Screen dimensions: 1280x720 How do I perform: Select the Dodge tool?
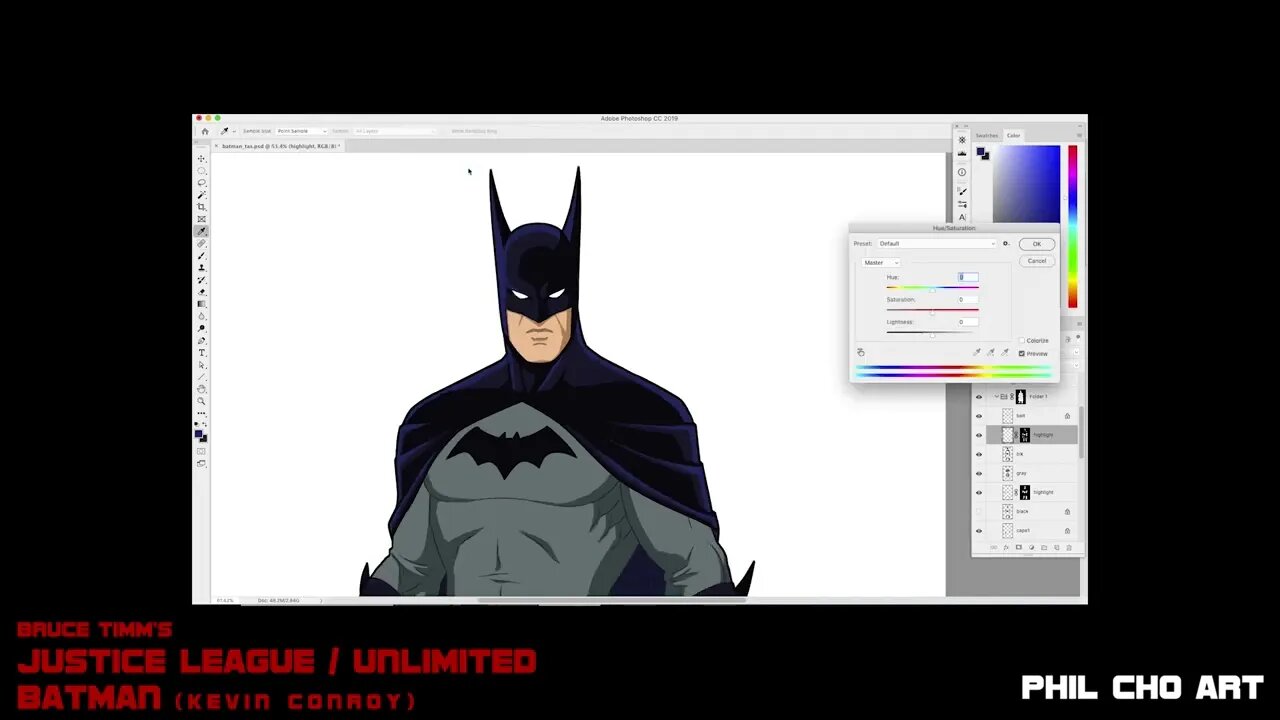(x=201, y=328)
